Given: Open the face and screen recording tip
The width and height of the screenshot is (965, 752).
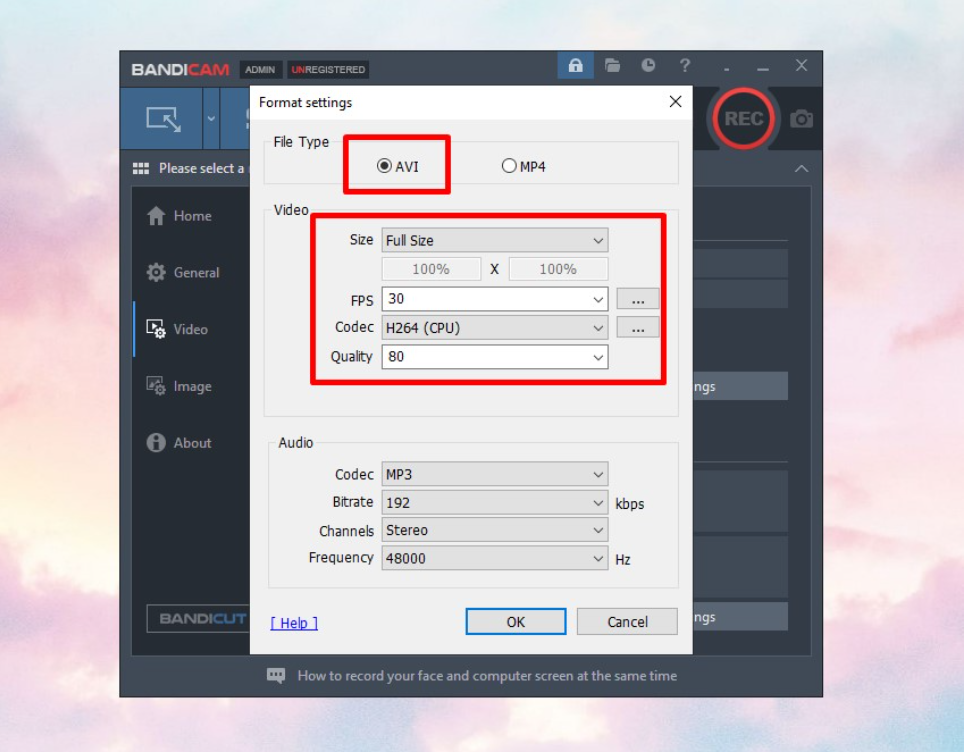Looking at the screenshot, I should click(x=487, y=676).
